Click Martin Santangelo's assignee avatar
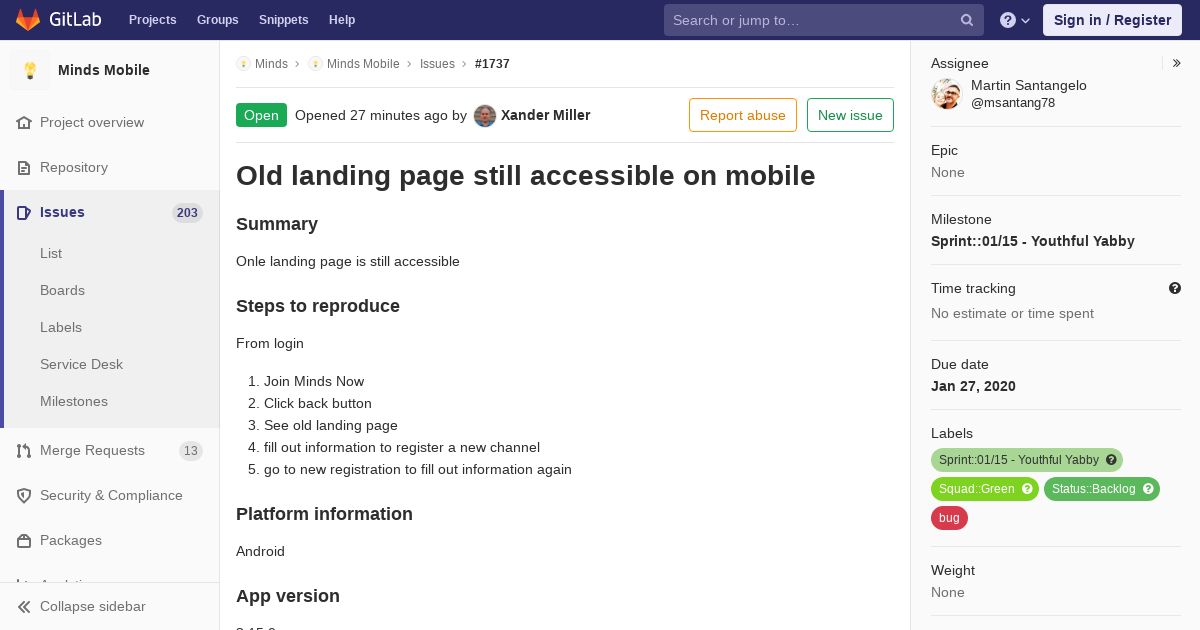The image size is (1200, 630). click(946, 94)
